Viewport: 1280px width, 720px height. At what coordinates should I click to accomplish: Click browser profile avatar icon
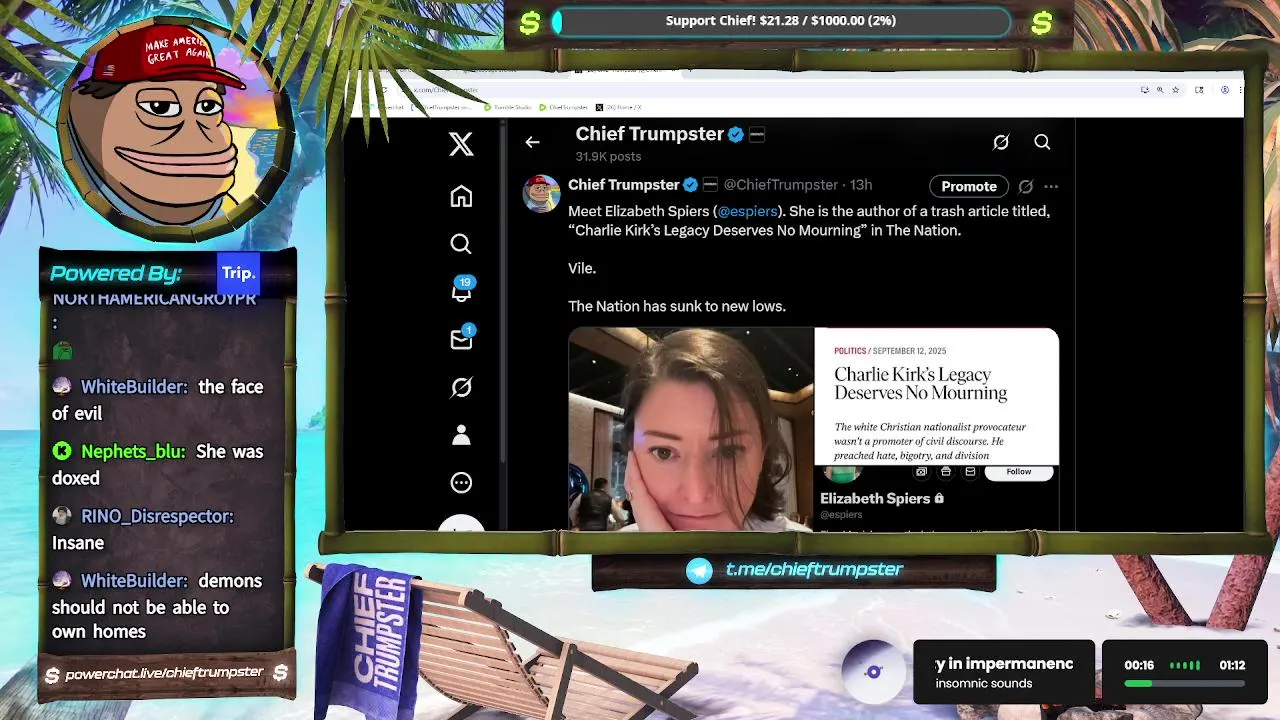click(1225, 90)
